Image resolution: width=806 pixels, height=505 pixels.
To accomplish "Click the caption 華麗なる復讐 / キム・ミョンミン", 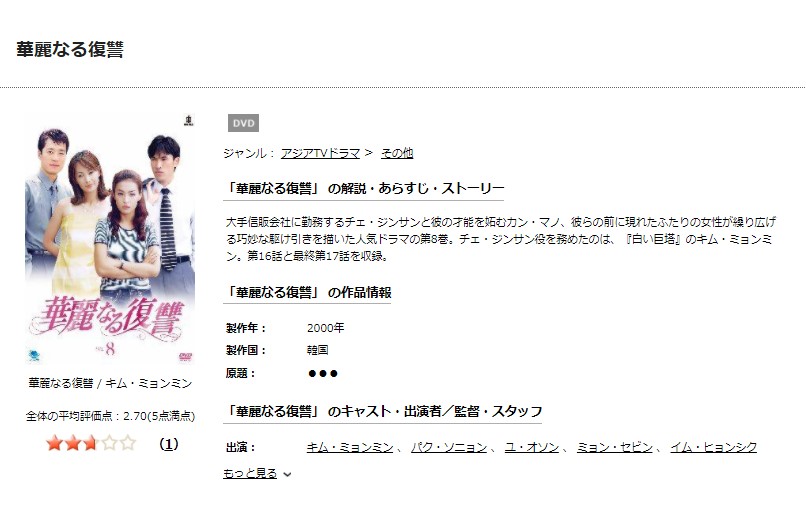I will (x=110, y=383).
